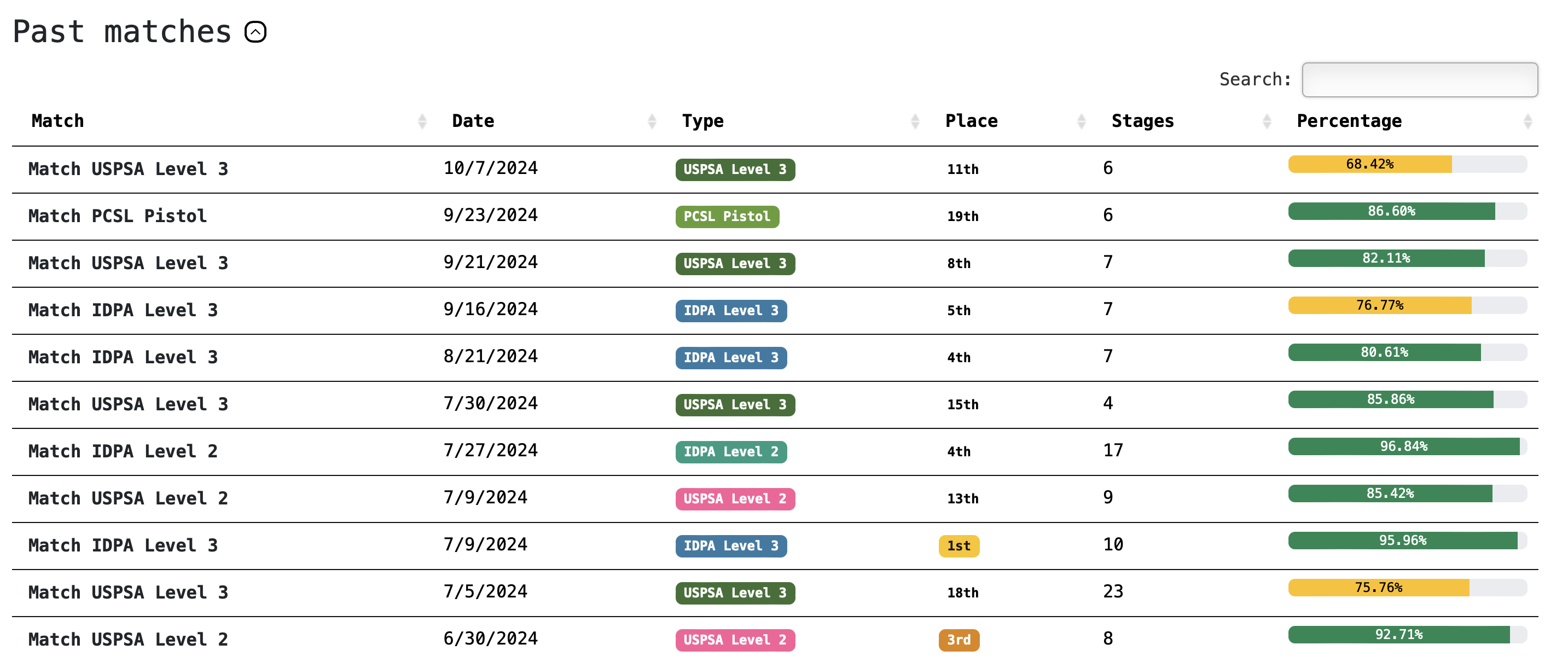This screenshot has height=662, width=1568.
Task: Open Match IDPA Level 3 with 1st place
Action: (123, 545)
